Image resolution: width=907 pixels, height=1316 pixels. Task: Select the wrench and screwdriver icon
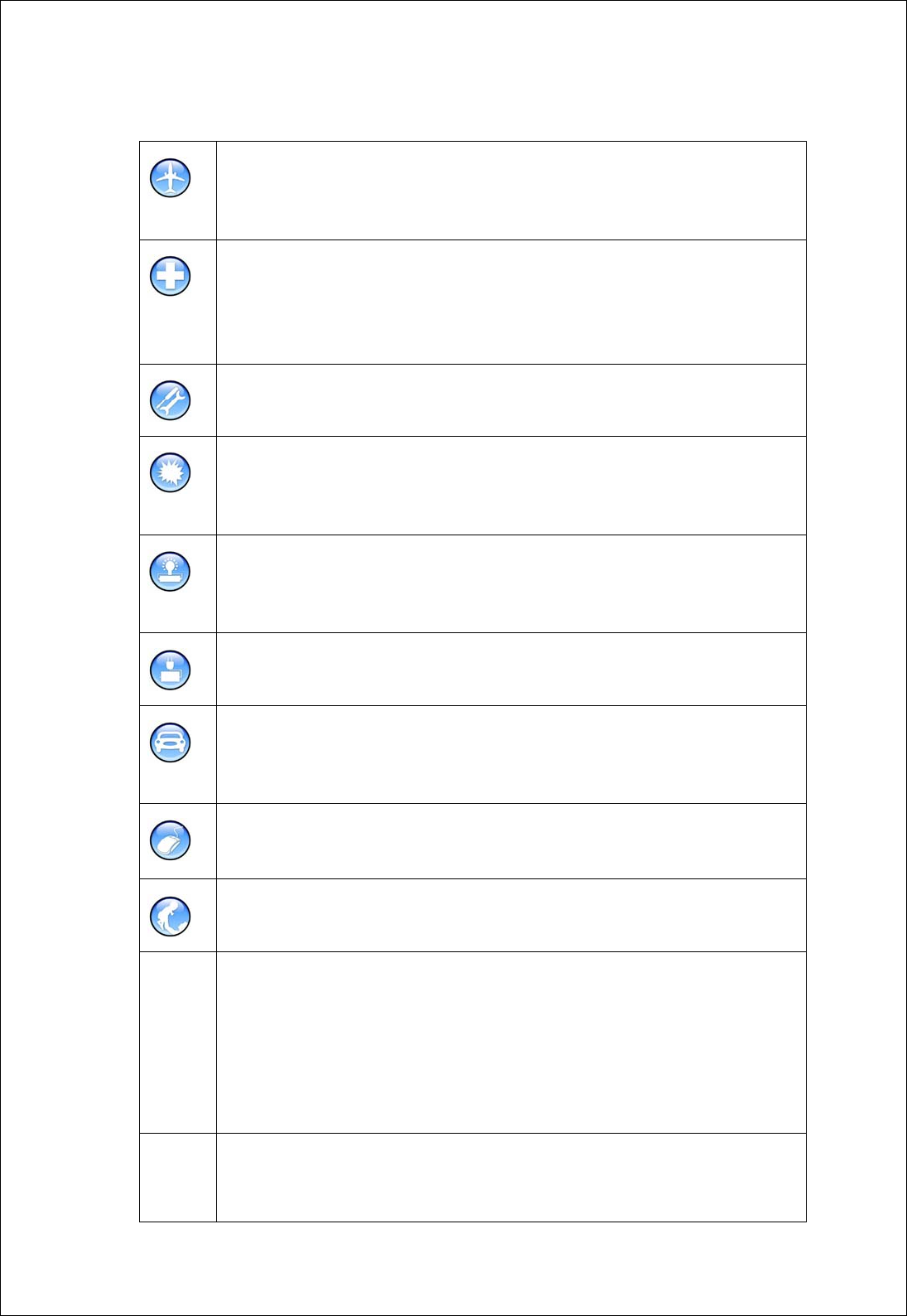pyautogui.click(x=171, y=400)
